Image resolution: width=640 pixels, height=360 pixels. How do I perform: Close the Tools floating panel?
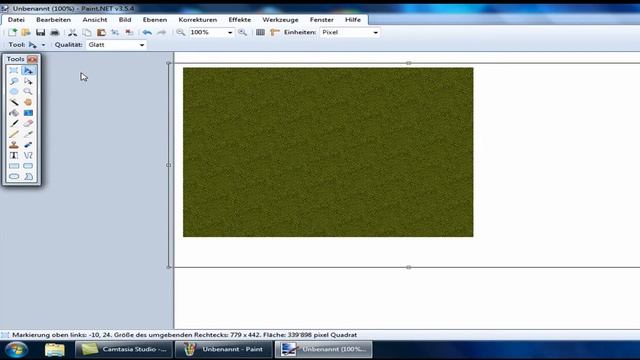click(x=32, y=59)
